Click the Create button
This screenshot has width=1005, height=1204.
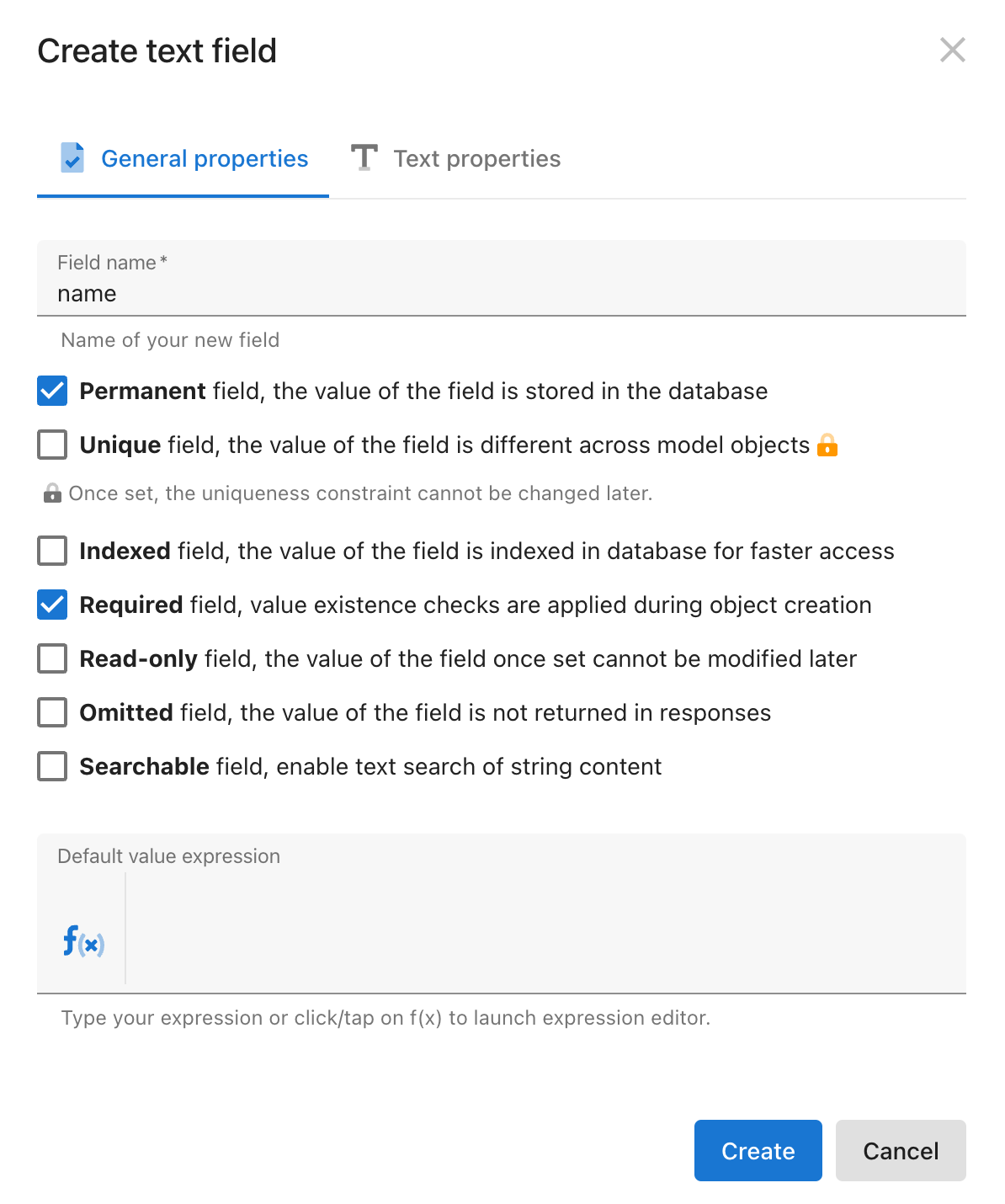757,1151
